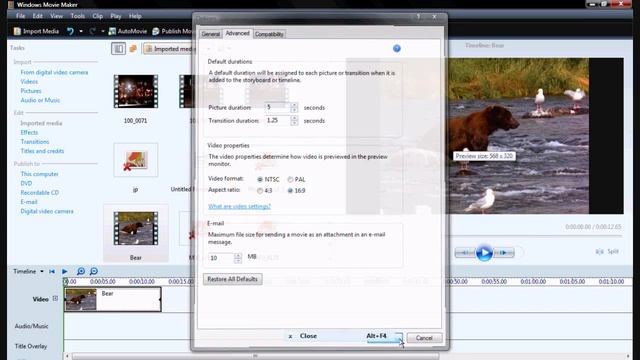Click the grayed redo arrow icon
Viewport: 640px width, 360px height.
(92, 31)
